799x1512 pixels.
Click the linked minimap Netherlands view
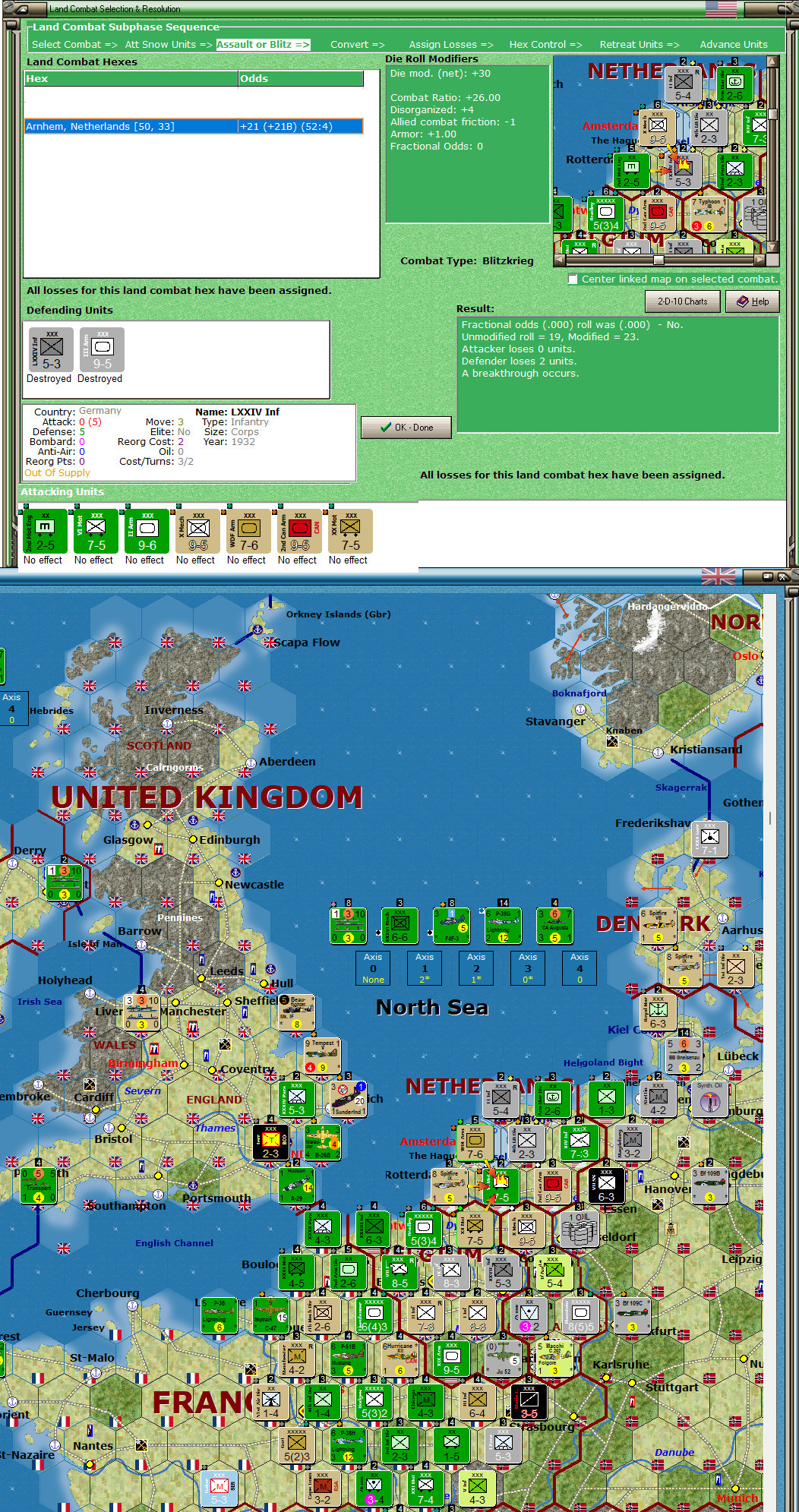(x=660, y=154)
